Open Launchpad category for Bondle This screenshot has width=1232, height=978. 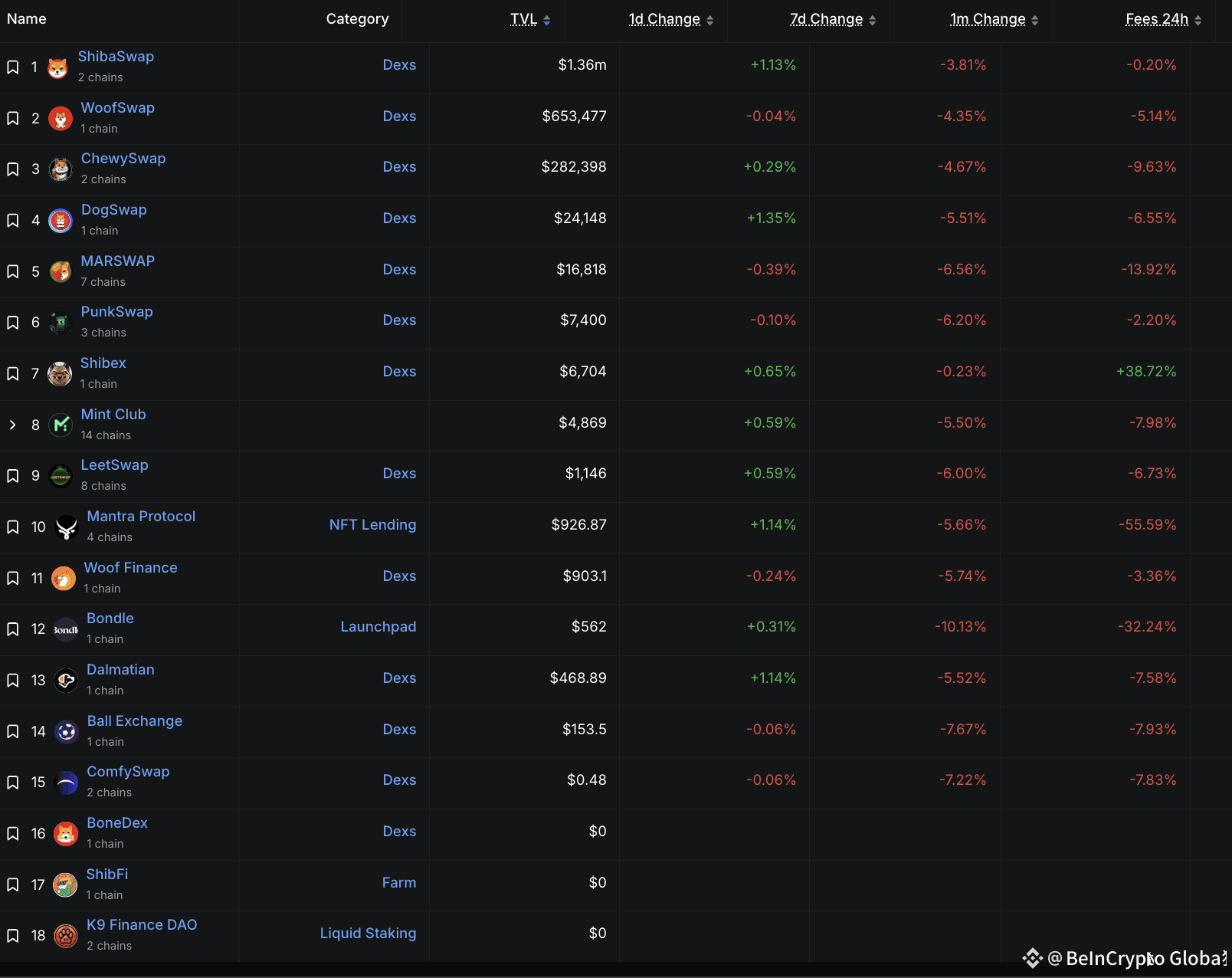coord(378,627)
